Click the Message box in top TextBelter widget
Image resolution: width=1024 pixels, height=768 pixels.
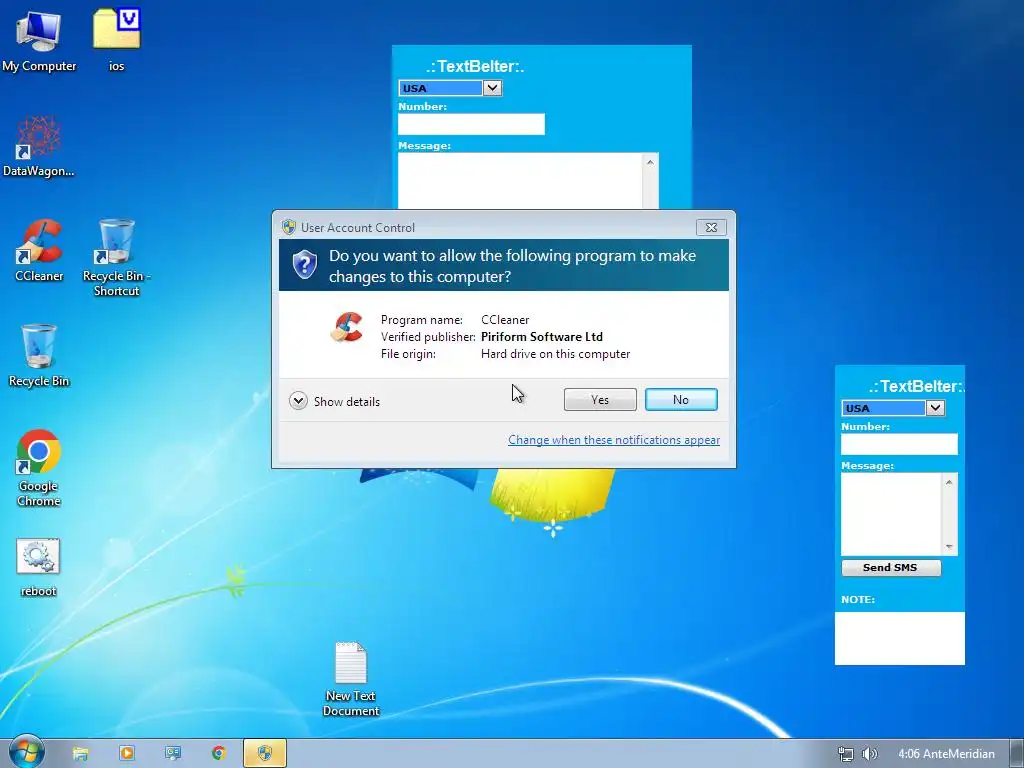(520, 181)
